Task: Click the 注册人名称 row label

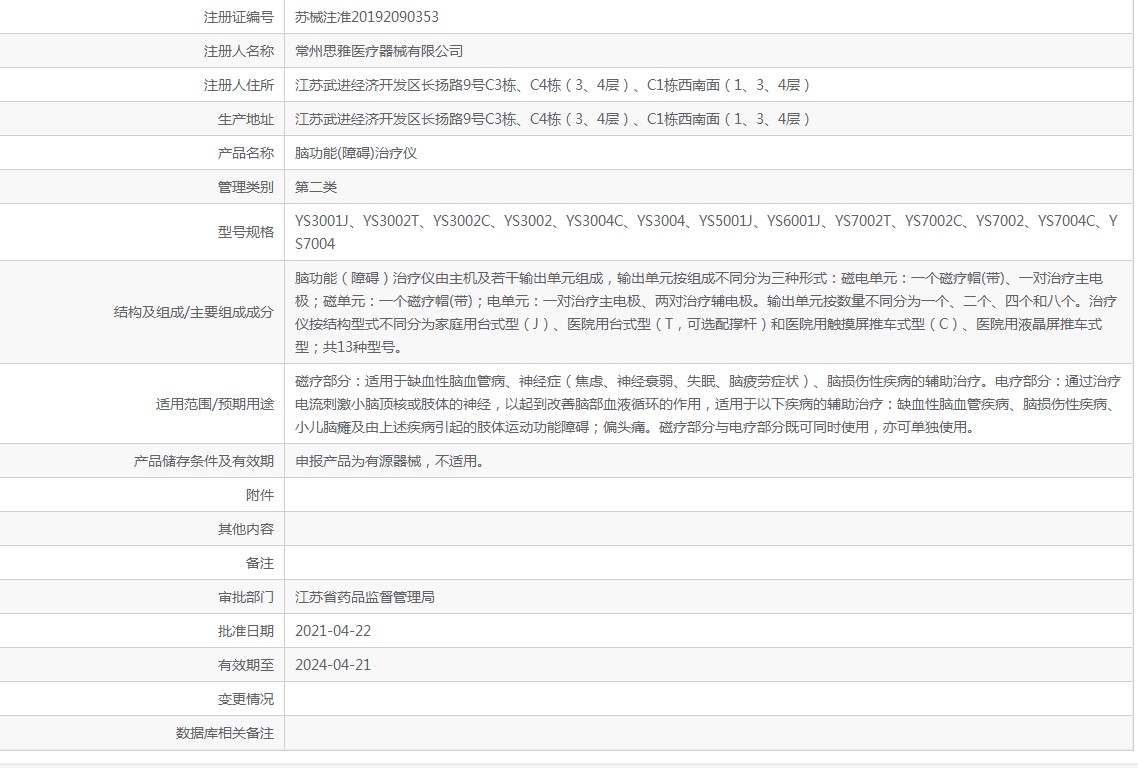Action: [x=238, y=51]
